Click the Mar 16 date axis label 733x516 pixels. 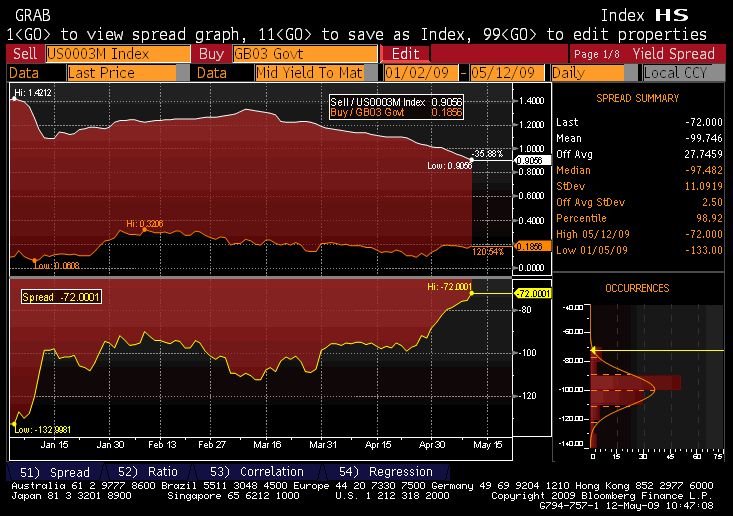point(267,444)
